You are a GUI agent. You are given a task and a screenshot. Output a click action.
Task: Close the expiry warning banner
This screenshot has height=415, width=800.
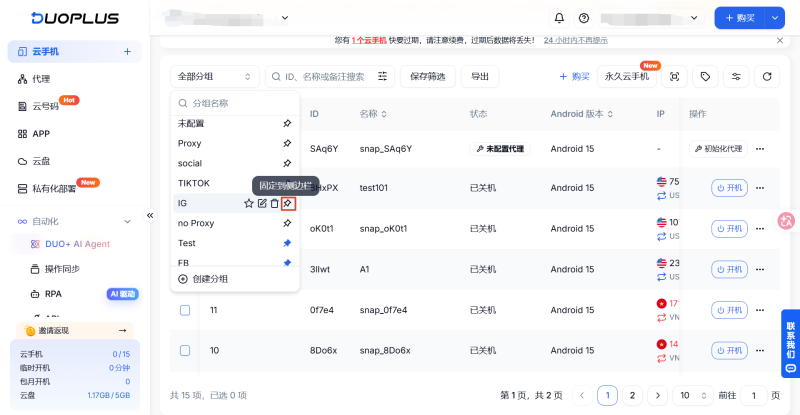[x=780, y=40]
